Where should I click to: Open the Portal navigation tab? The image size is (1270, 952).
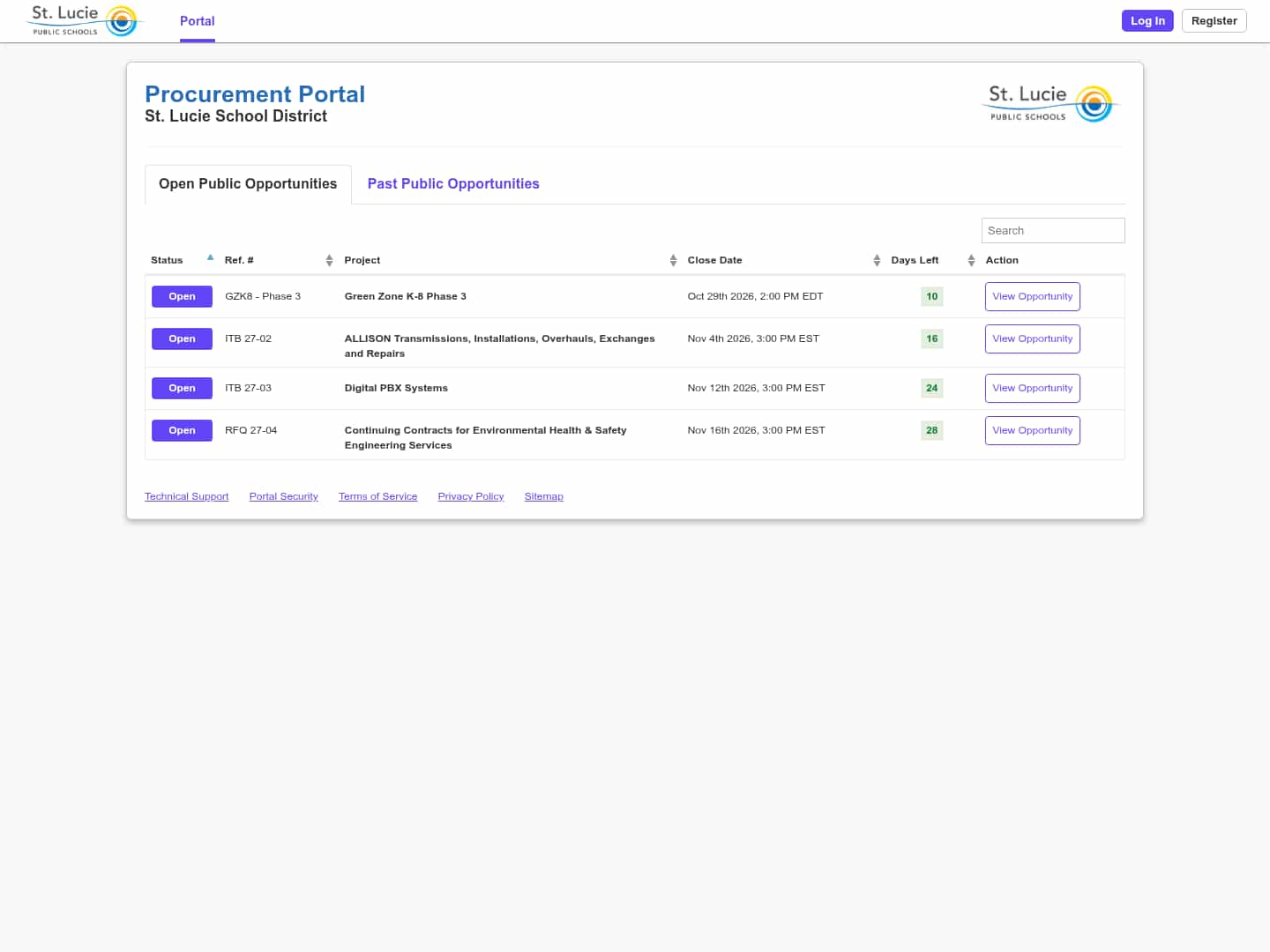tap(198, 21)
